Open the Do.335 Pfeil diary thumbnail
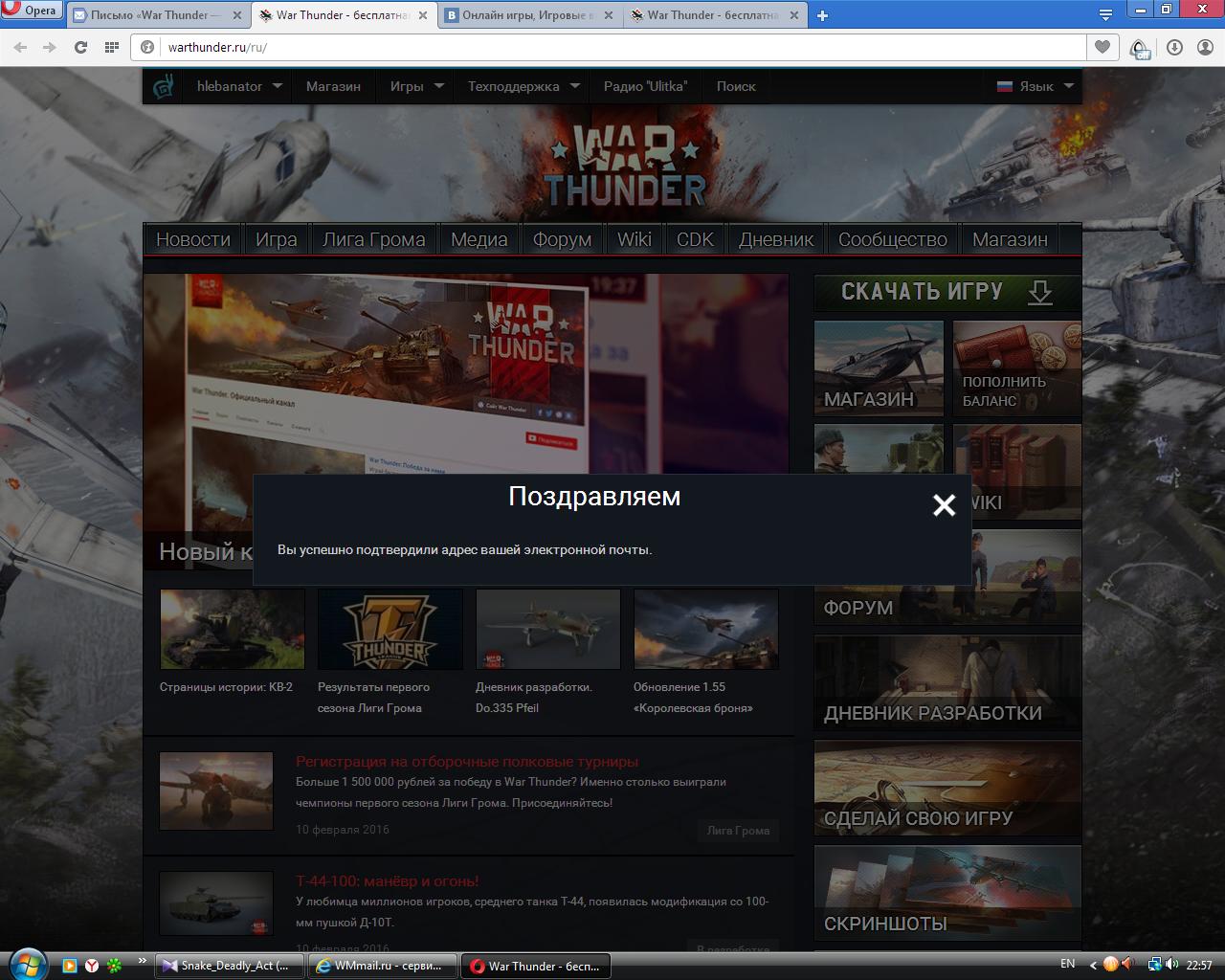Screen dimensions: 1225x980 (x=548, y=629)
